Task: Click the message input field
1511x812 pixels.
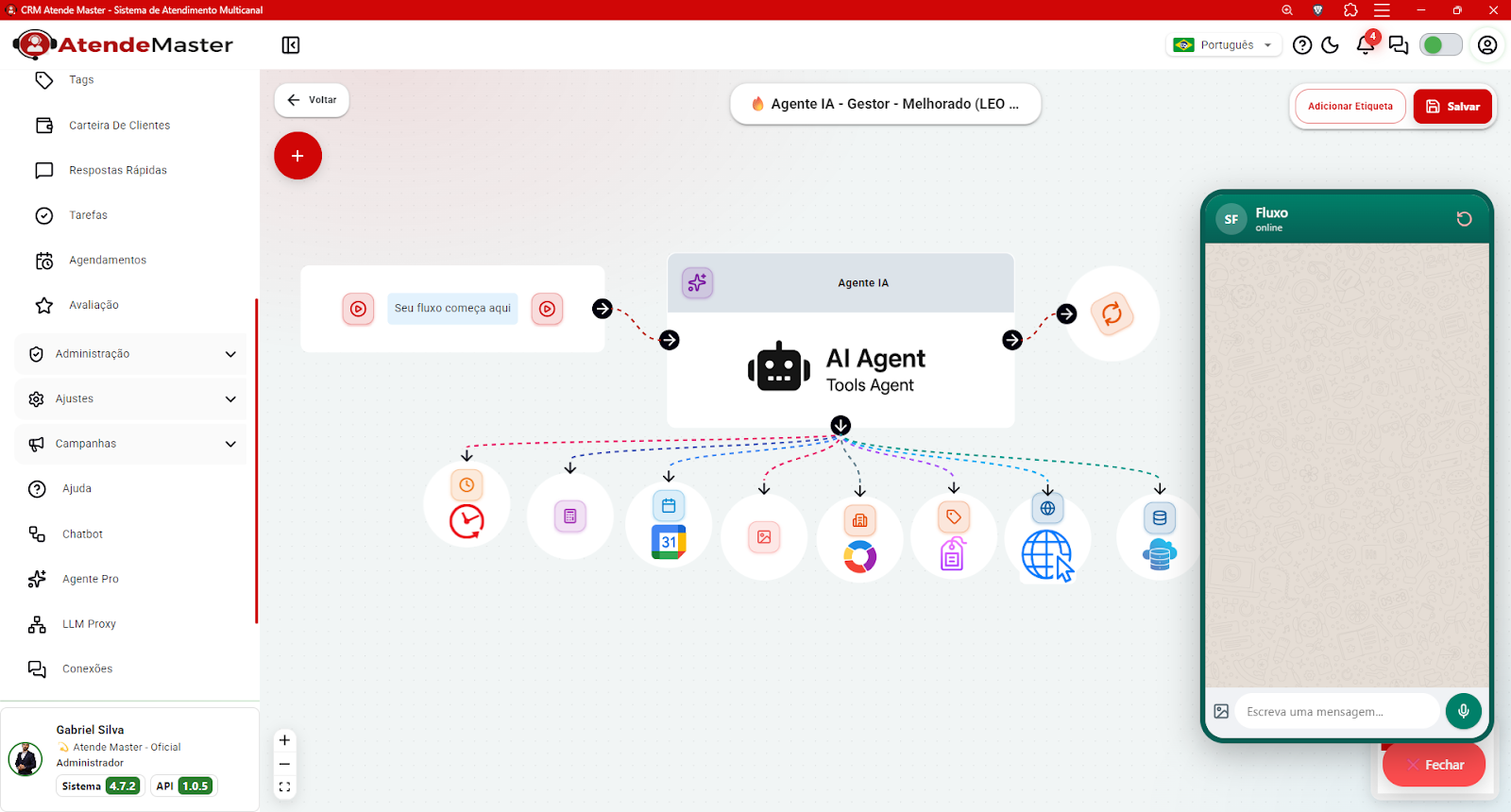Action: click(1336, 711)
